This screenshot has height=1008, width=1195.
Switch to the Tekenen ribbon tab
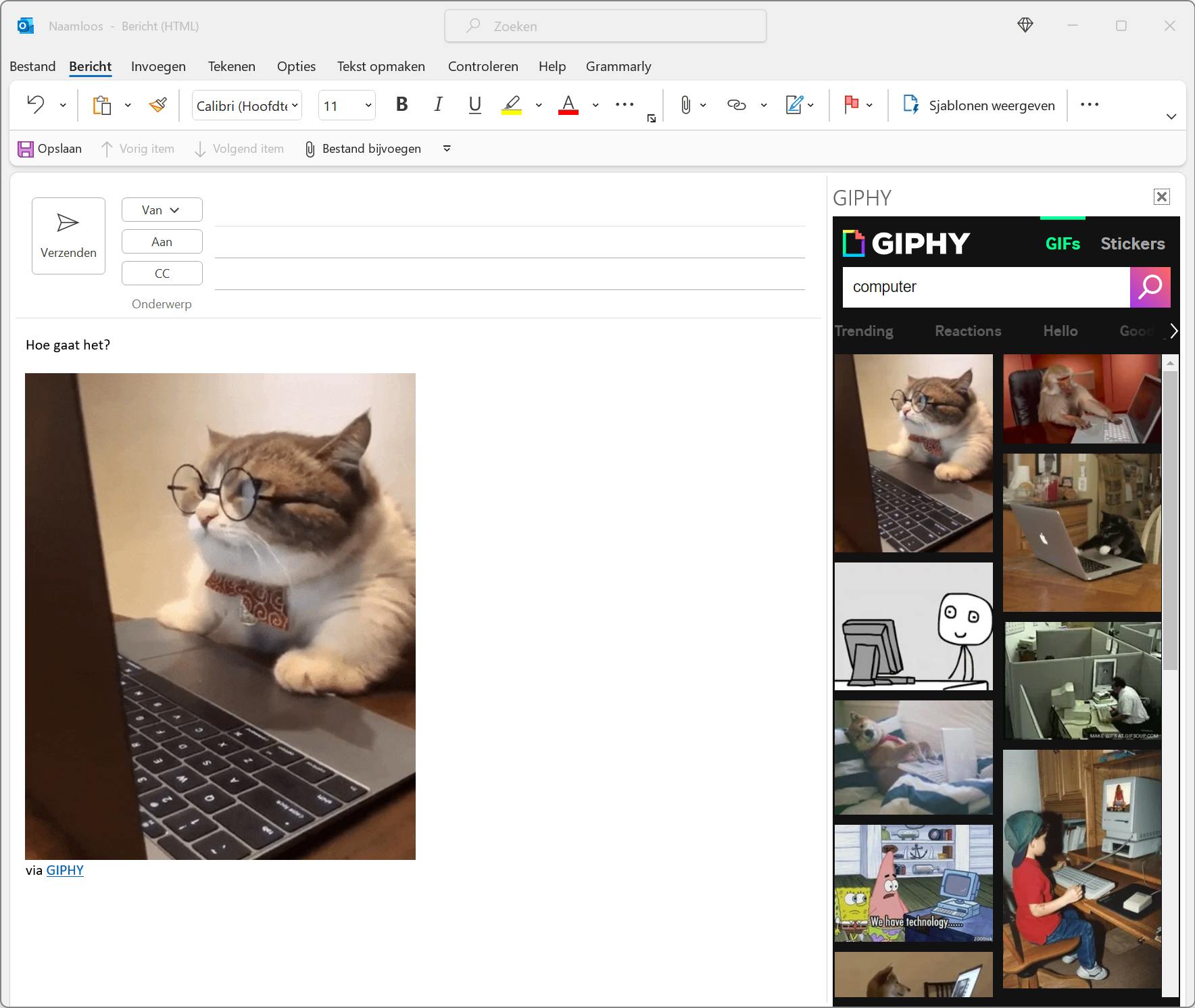(232, 66)
